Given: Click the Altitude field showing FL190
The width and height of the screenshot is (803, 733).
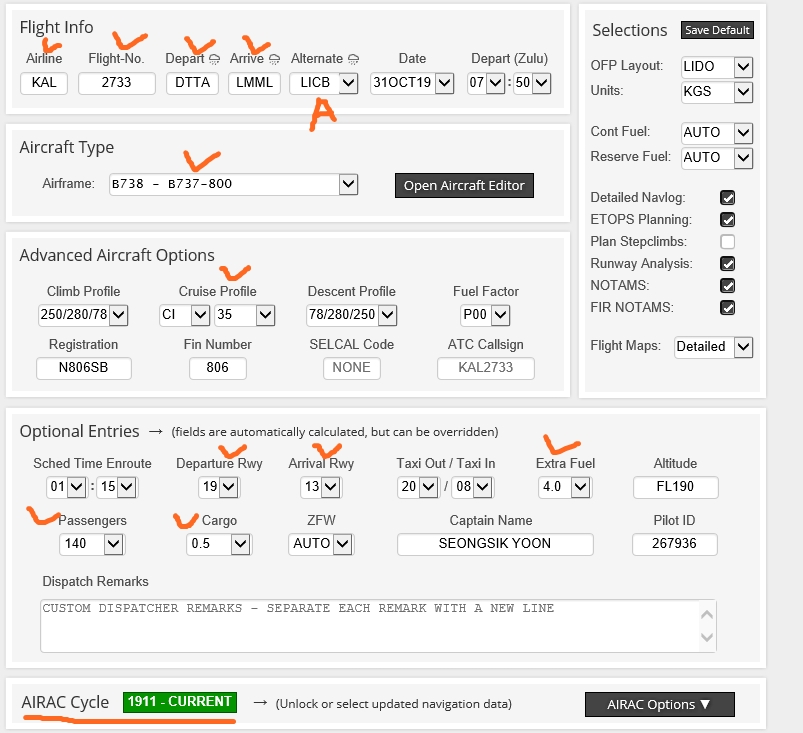Looking at the screenshot, I should click(x=675, y=487).
